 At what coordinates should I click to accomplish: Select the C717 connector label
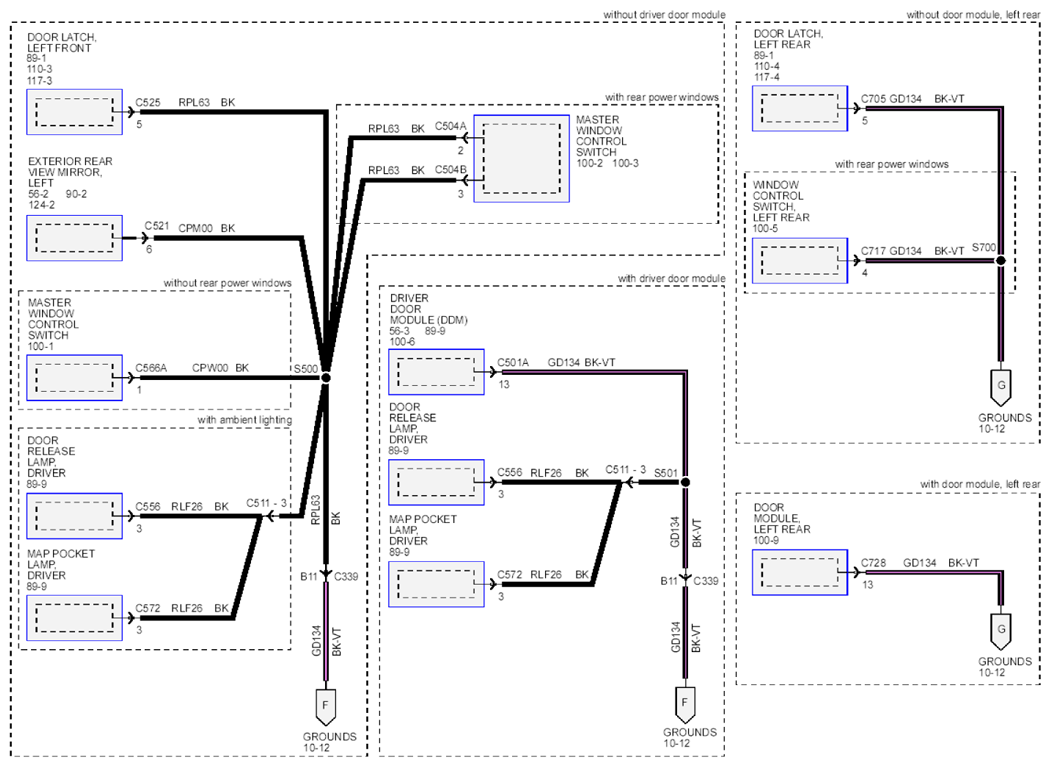pos(873,251)
